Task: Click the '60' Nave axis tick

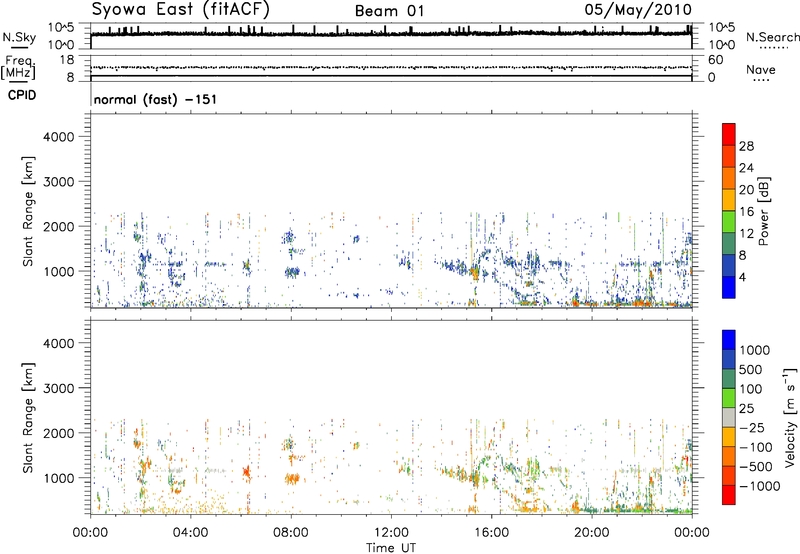Action: point(715,60)
